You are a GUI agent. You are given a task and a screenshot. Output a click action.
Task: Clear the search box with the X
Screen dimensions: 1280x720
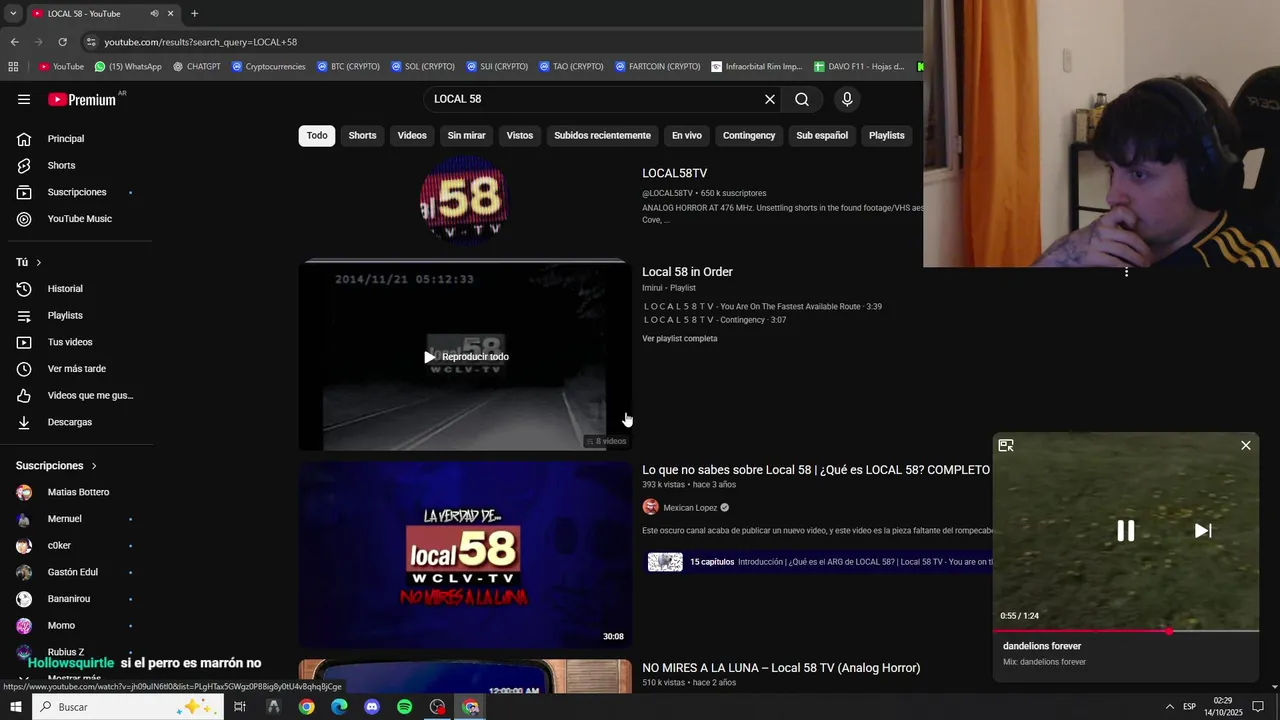pos(770,99)
